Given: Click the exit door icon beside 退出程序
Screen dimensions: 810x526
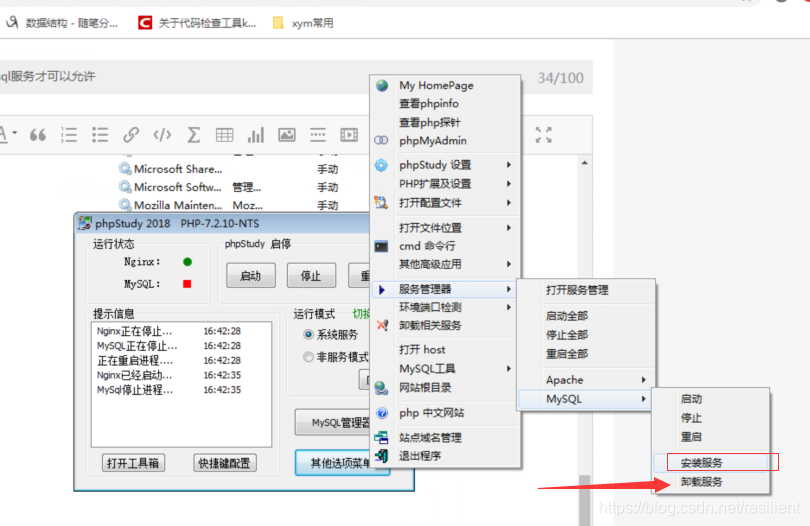Looking at the screenshot, I should pyautogui.click(x=381, y=456).
